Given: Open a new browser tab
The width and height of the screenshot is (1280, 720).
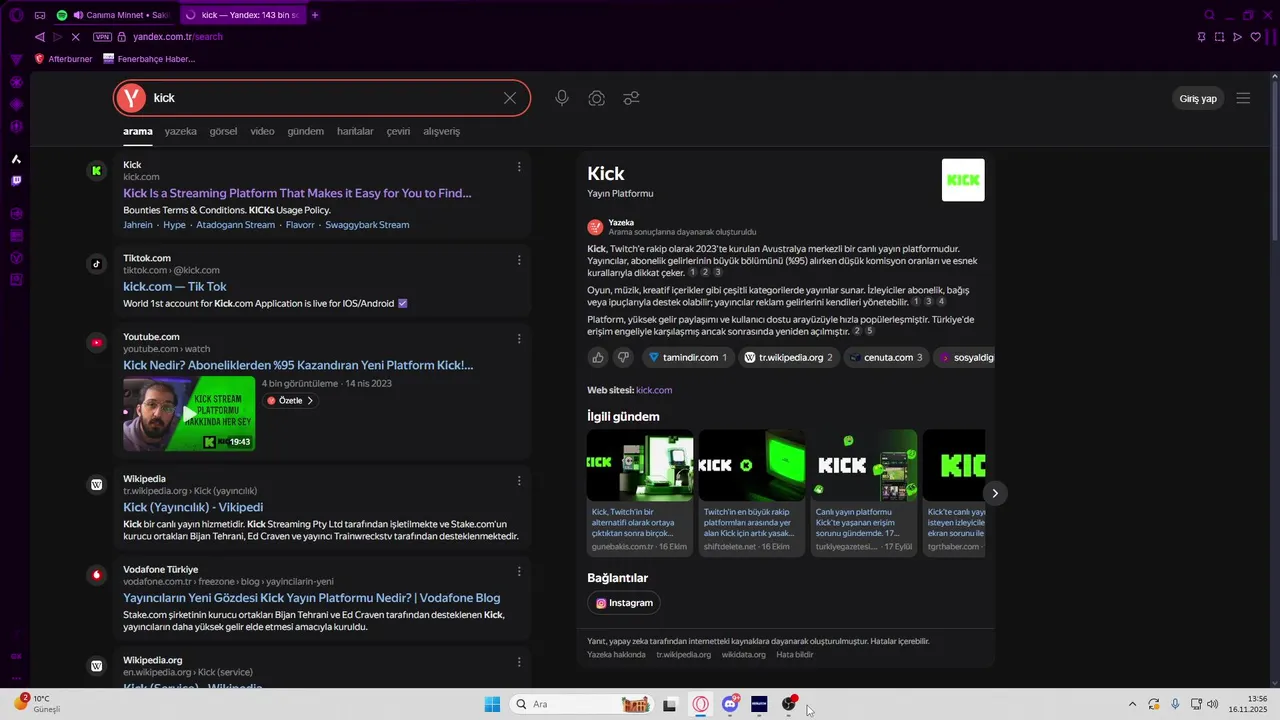Looking at the screenshot, I should [x=315, y=15].
